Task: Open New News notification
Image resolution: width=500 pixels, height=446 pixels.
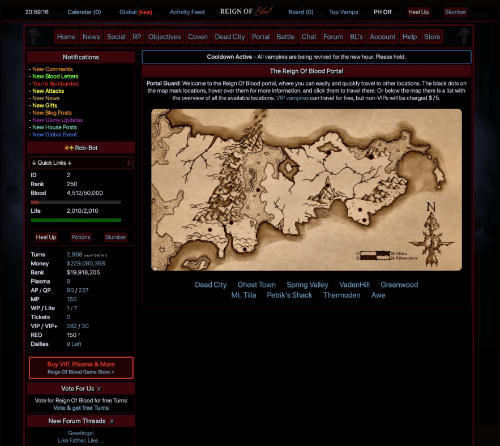Action: click(x=46, y=98)
